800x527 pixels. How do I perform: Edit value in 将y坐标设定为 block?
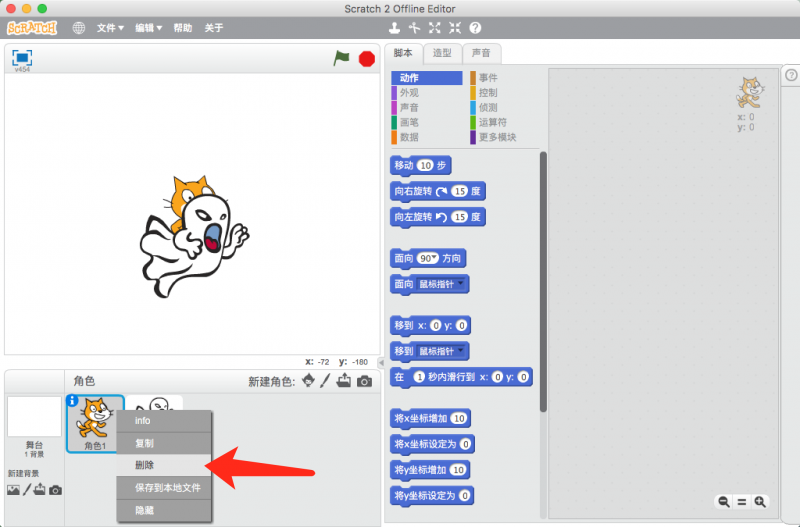point(464,495)
